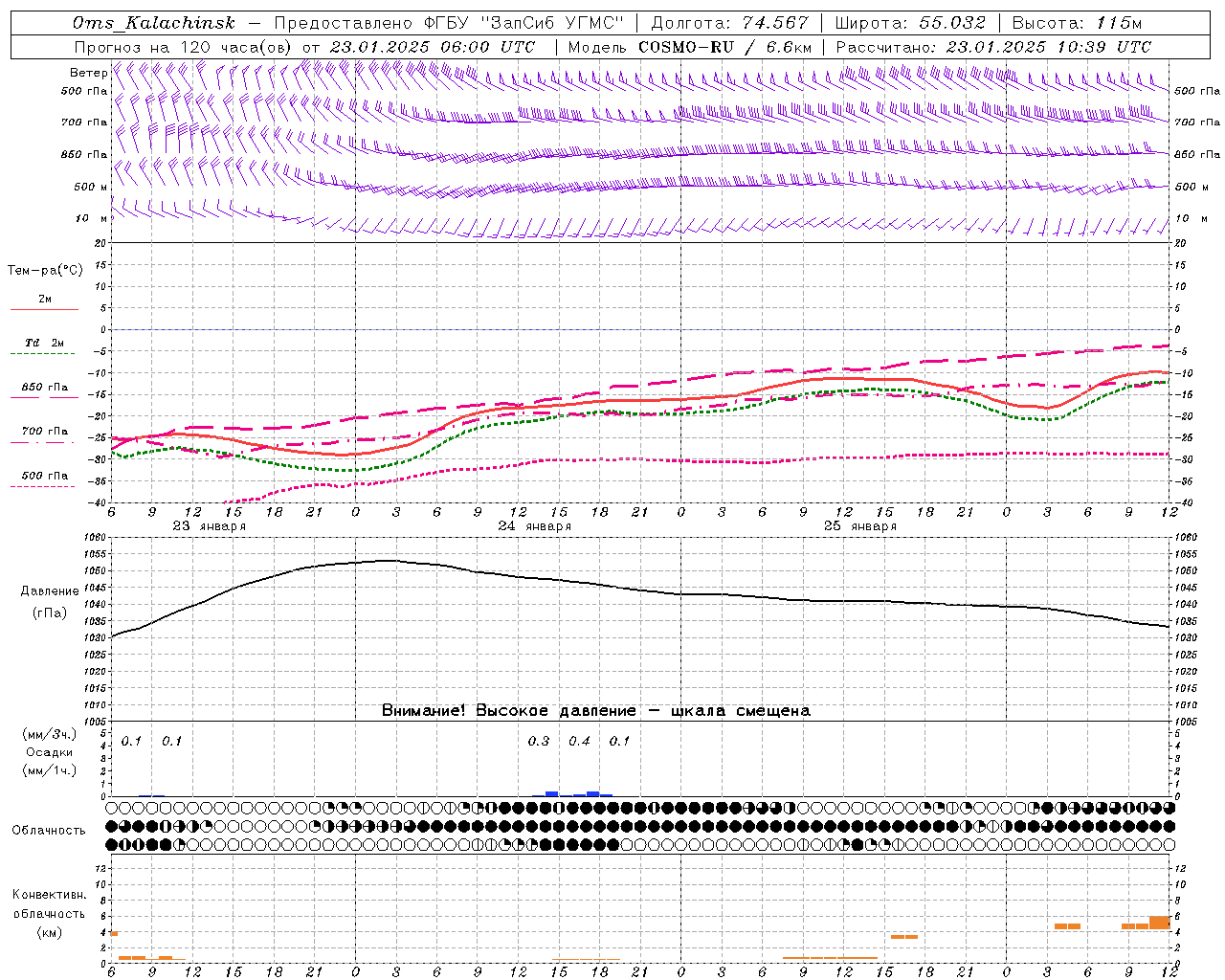1225x980 pixels.
Task: Click the 25 января date label
Action: (859, 526)
